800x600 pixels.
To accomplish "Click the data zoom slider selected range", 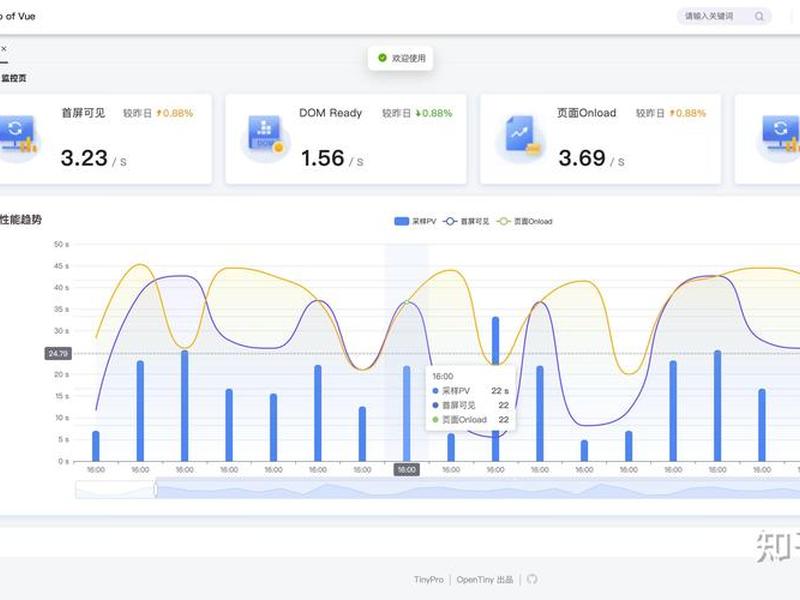I will click(478, 490).
